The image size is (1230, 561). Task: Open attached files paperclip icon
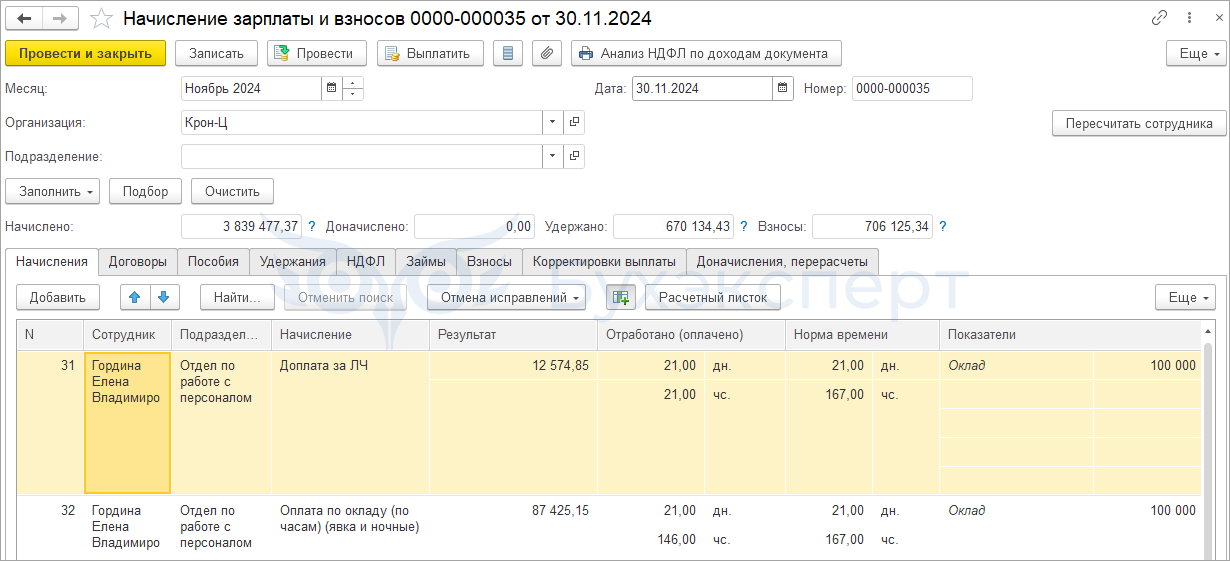(x=546, y=53)
